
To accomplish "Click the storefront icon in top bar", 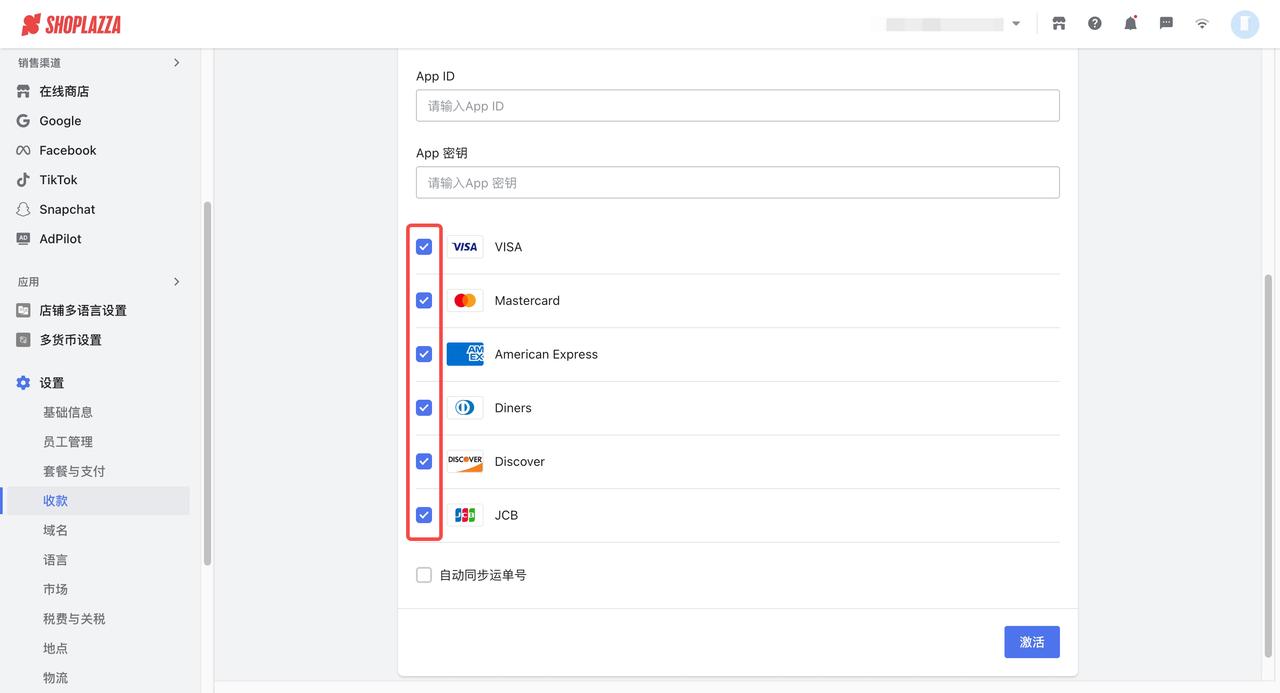I will 1059,24.
